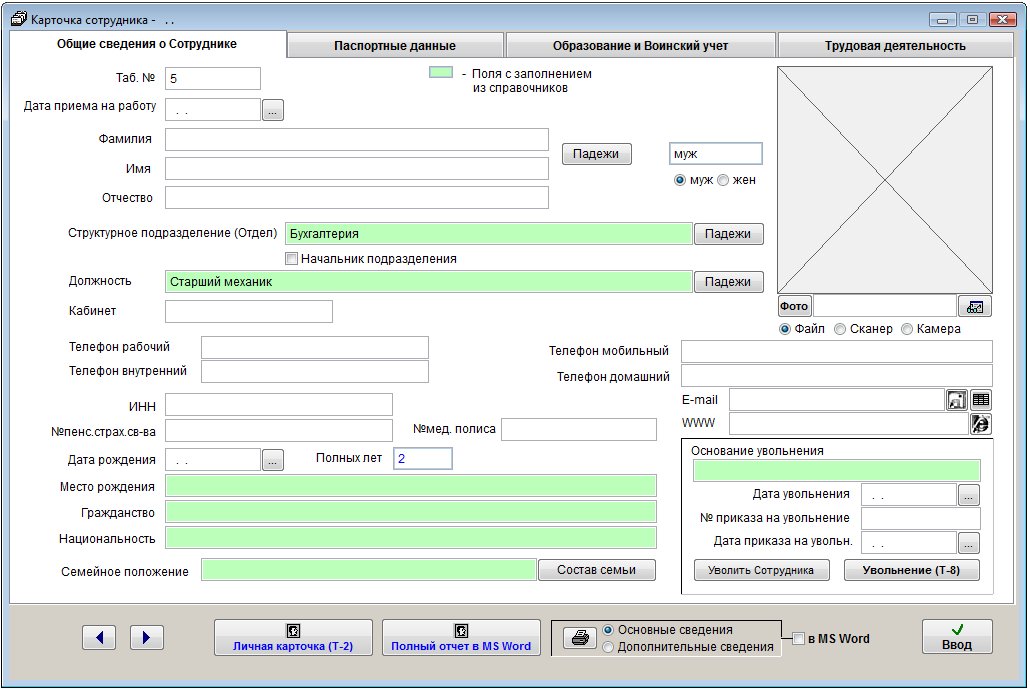The width and height of the screenshot is (1030, 690).
Task: Click the Телефон мобильный field
Action: click(837, 352)
